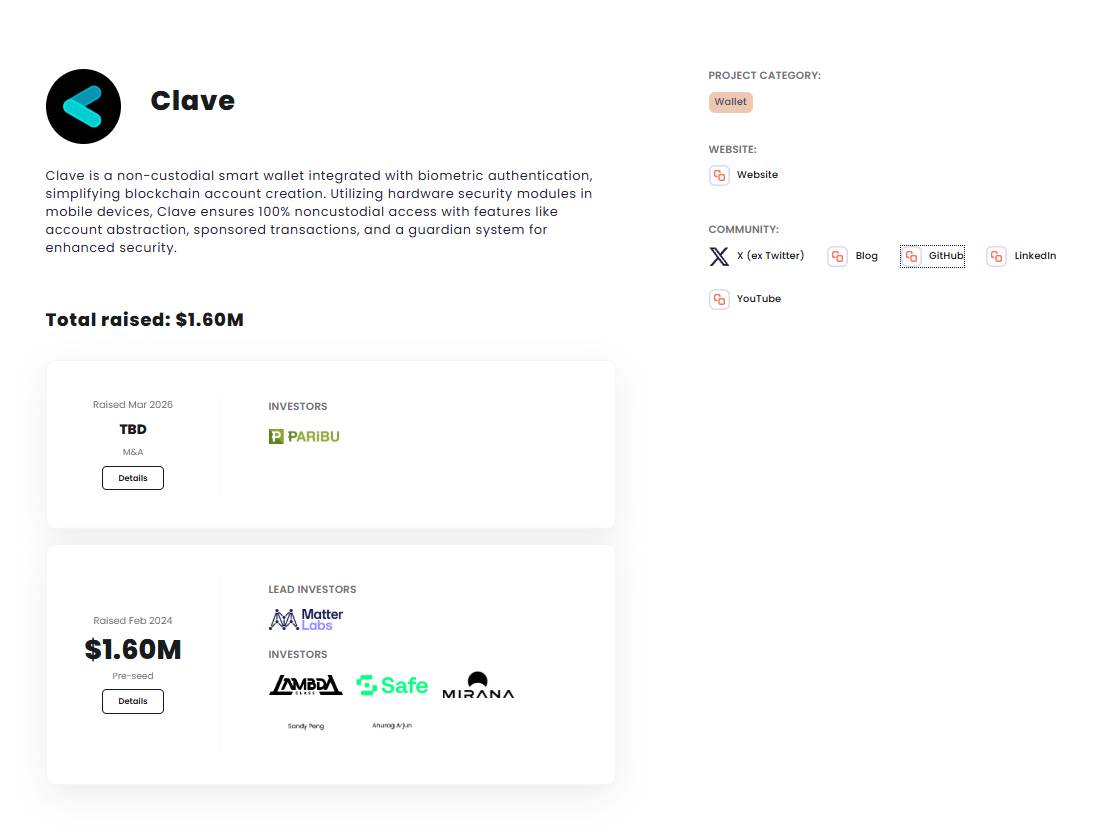
Task: Select the Clave project logo
Action: 83,106
